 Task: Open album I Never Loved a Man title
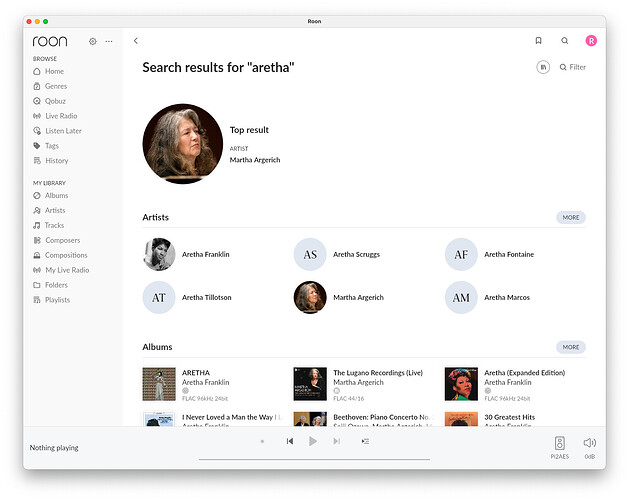click(232, 417)
